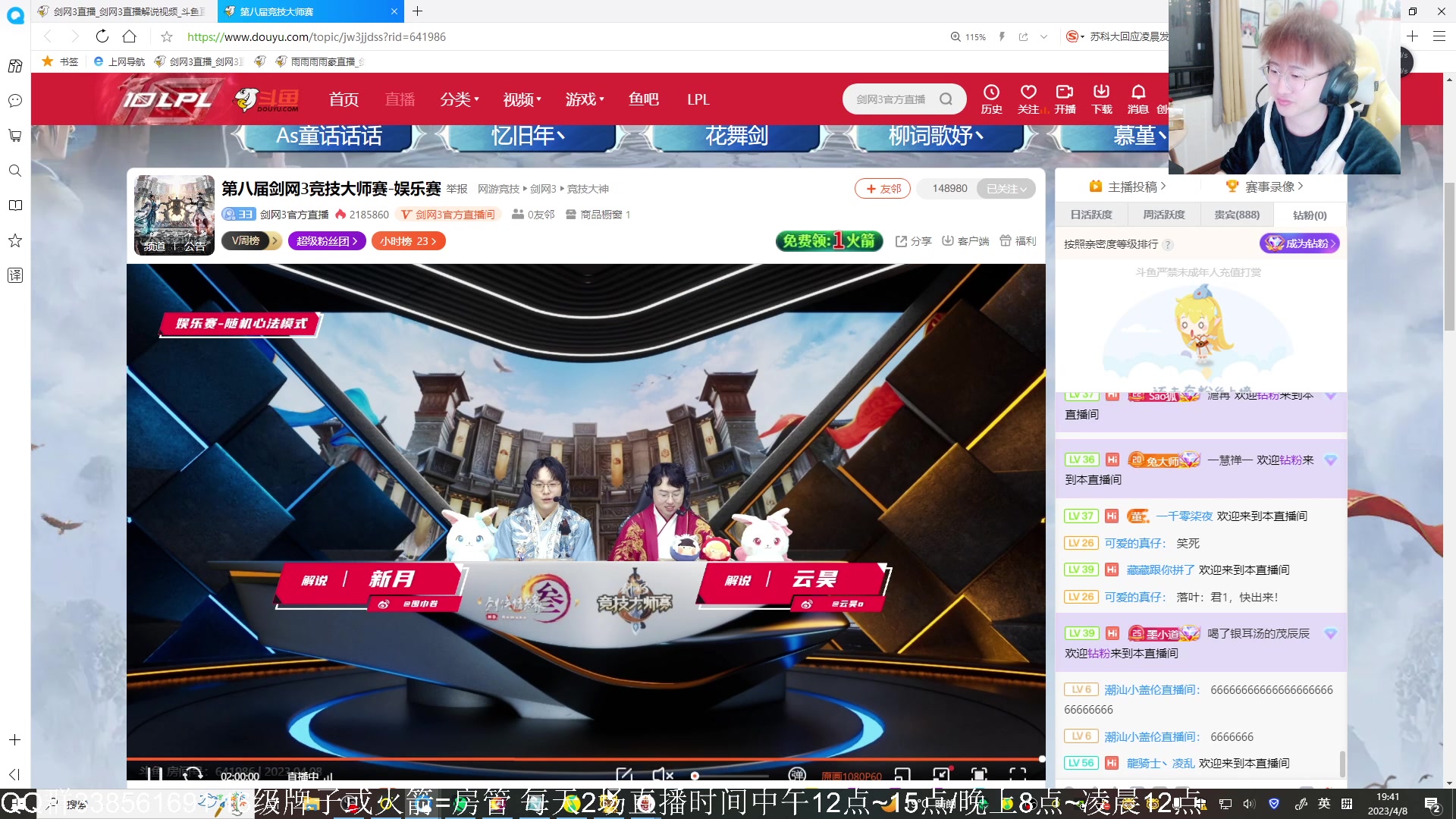Click the search magnifier in Douyu search box
Screen dimensions: 1456x819
[946, 99]
